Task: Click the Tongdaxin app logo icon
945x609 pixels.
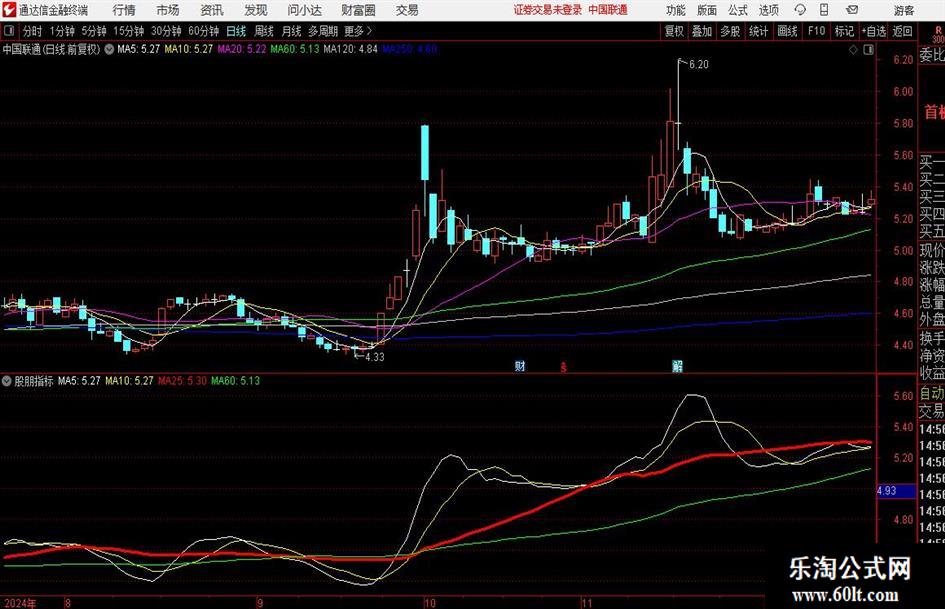Action: pyautogui.click(x=8, y=10)
